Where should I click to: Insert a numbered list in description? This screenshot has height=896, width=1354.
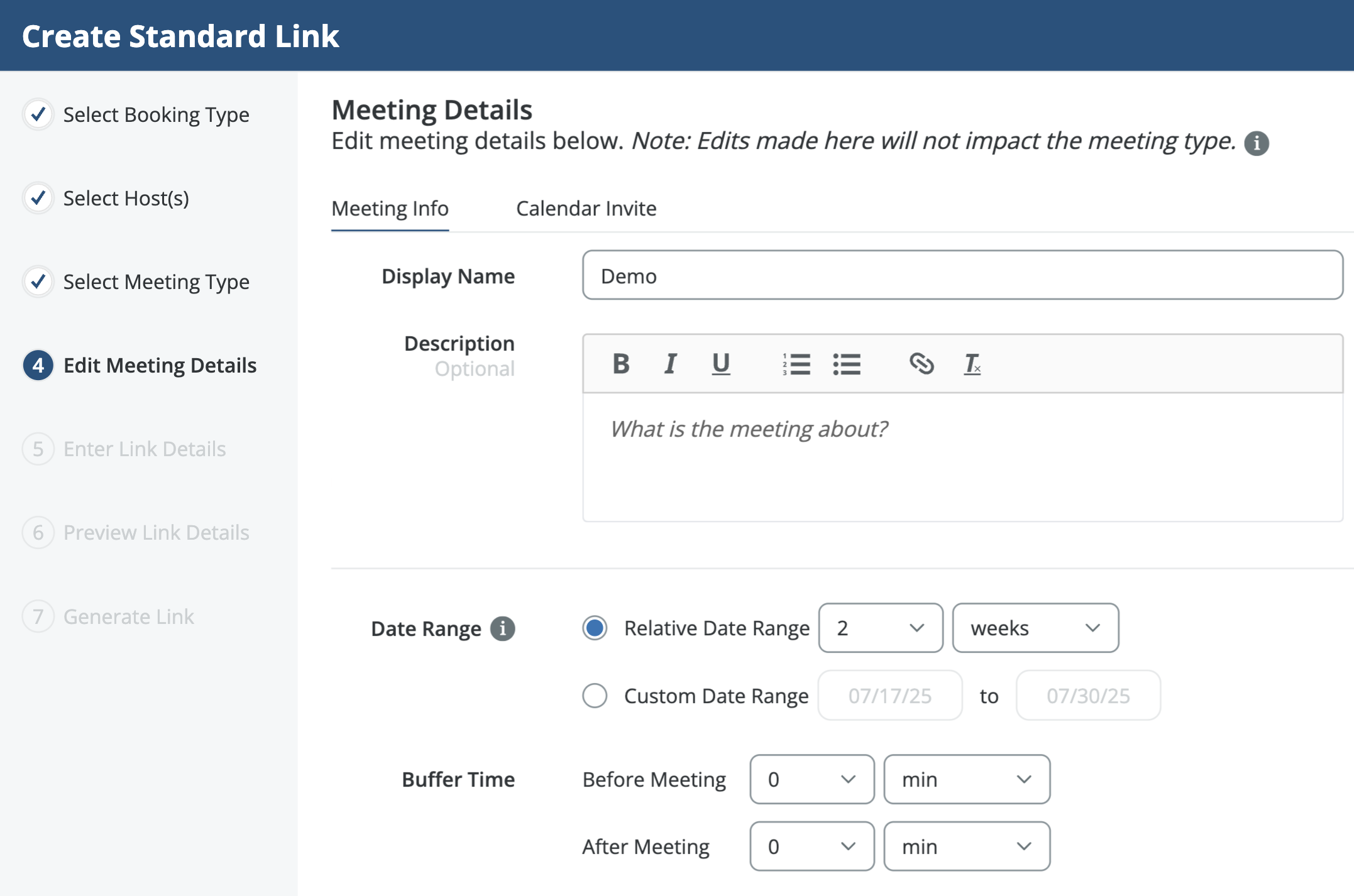coord(796,364)
